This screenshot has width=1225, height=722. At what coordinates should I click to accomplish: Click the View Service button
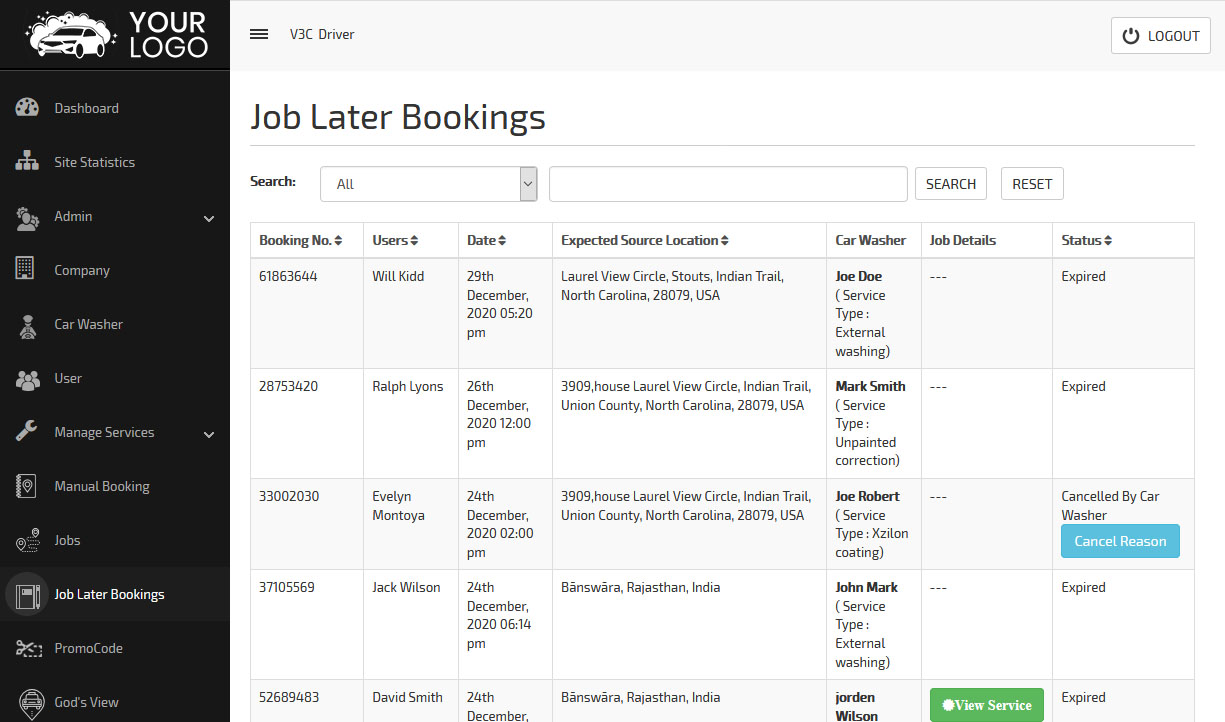pos(987,705)
